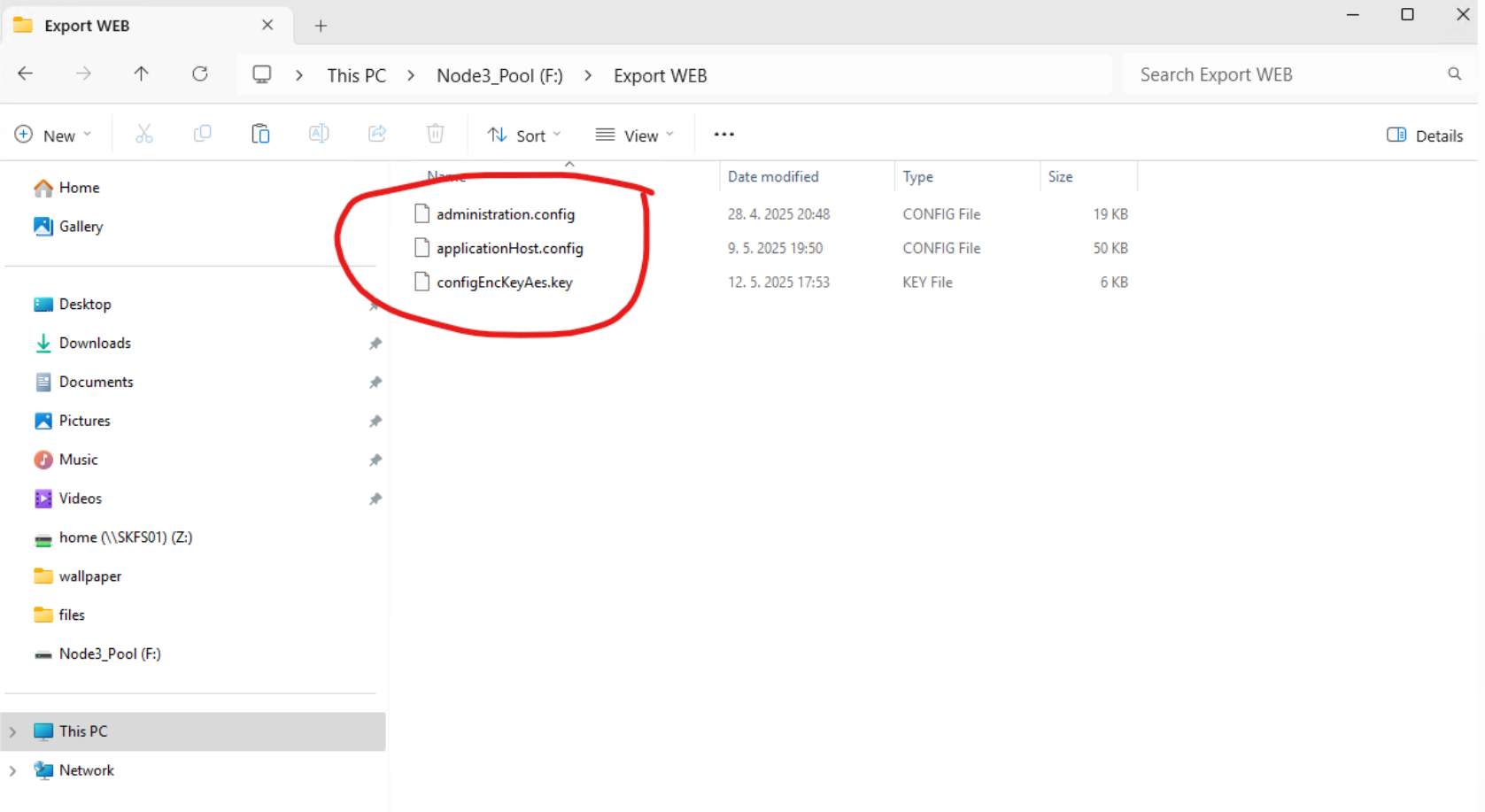Open the View layout dropdown
The image size is (1485, 812).
point(635,135)
